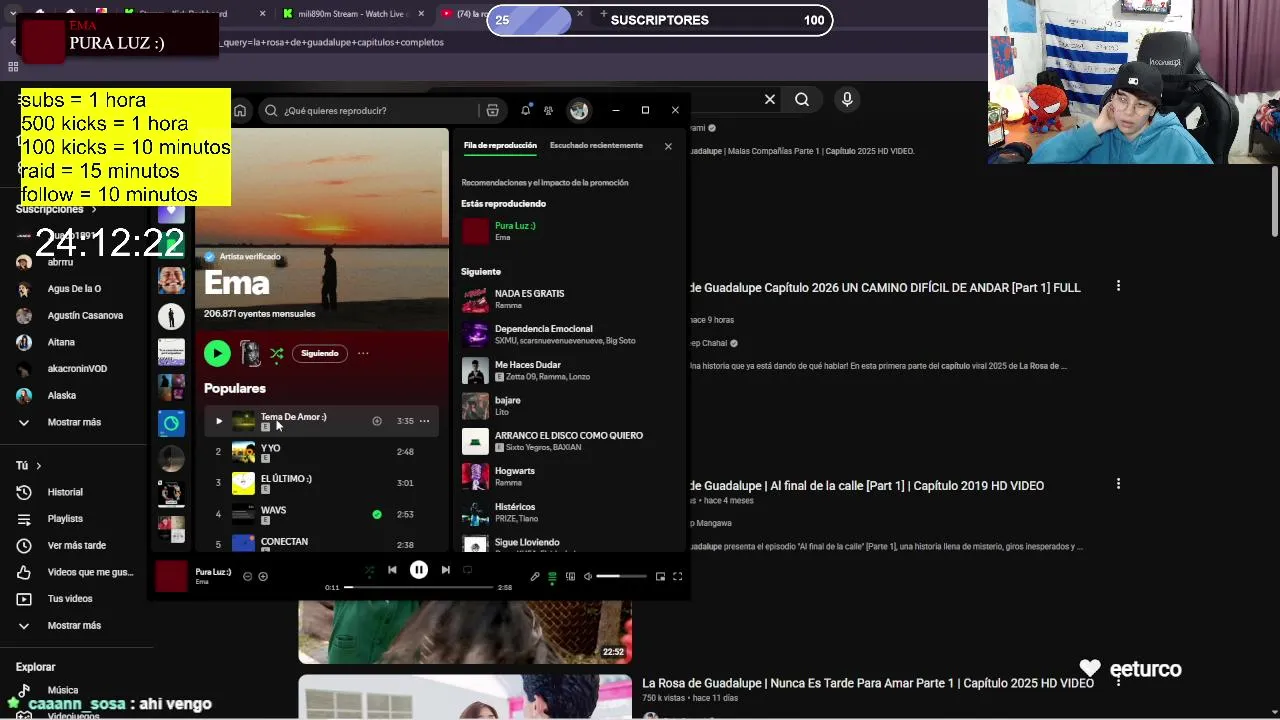The height and width of the screenshot is (720, 1280).
Task: Click now playing album cover in player bar
Action: click(171, 576)
